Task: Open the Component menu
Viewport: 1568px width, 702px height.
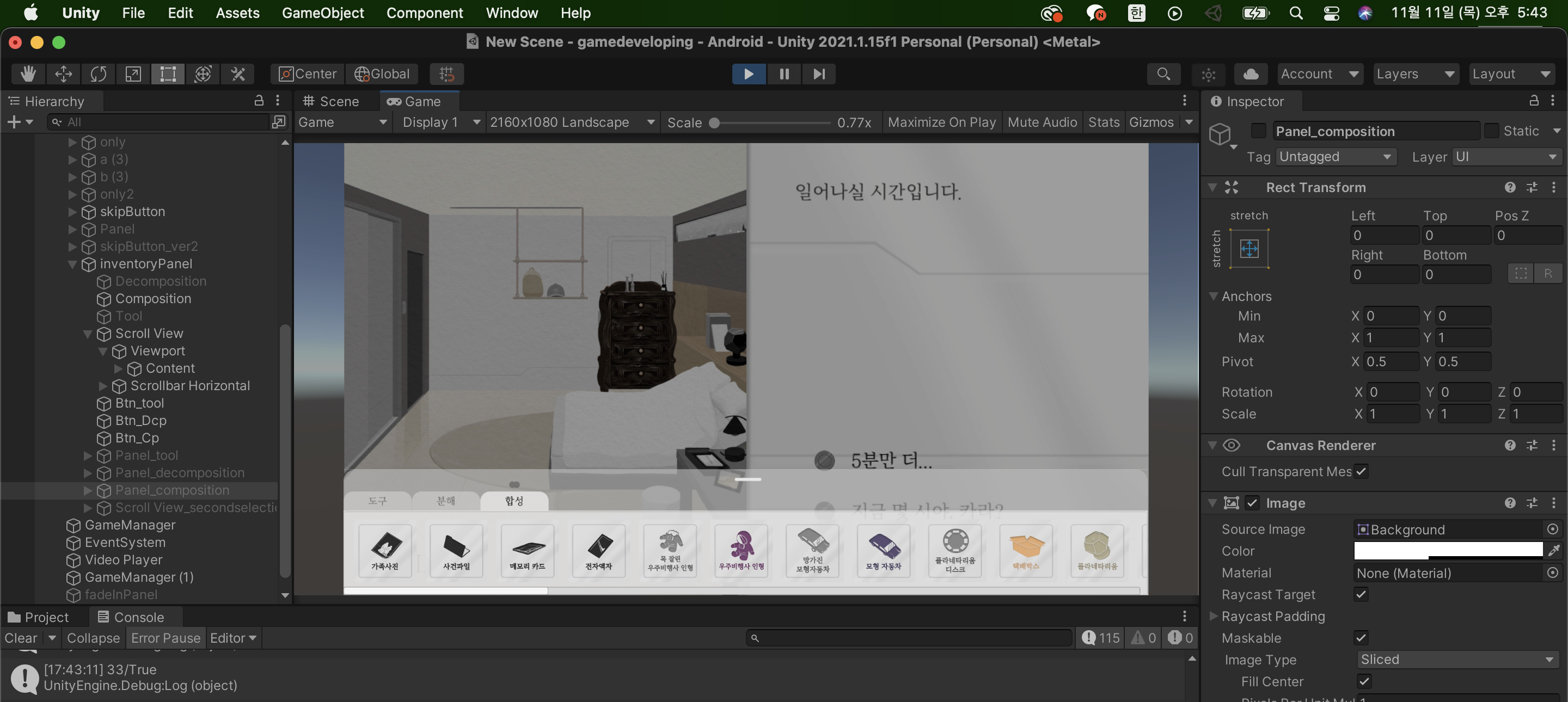Action: (424, 13)
